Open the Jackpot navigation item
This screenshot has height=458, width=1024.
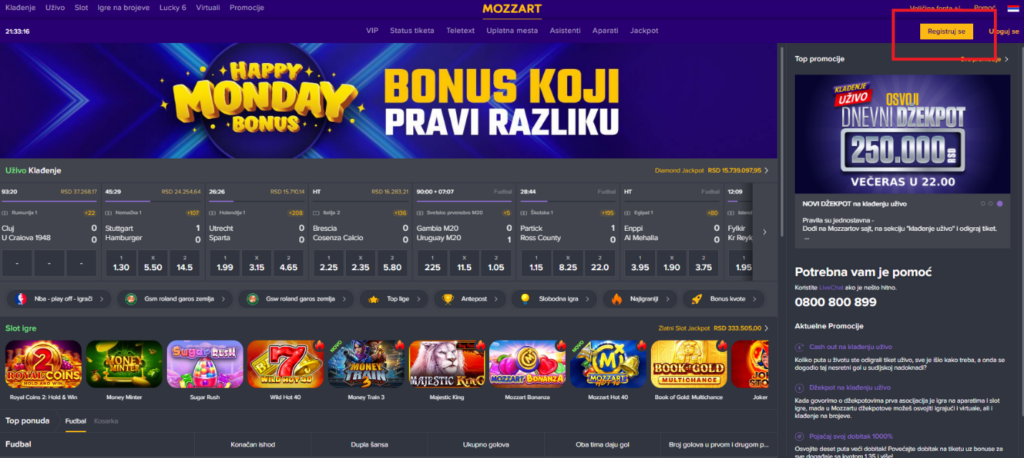pos(644,31)
